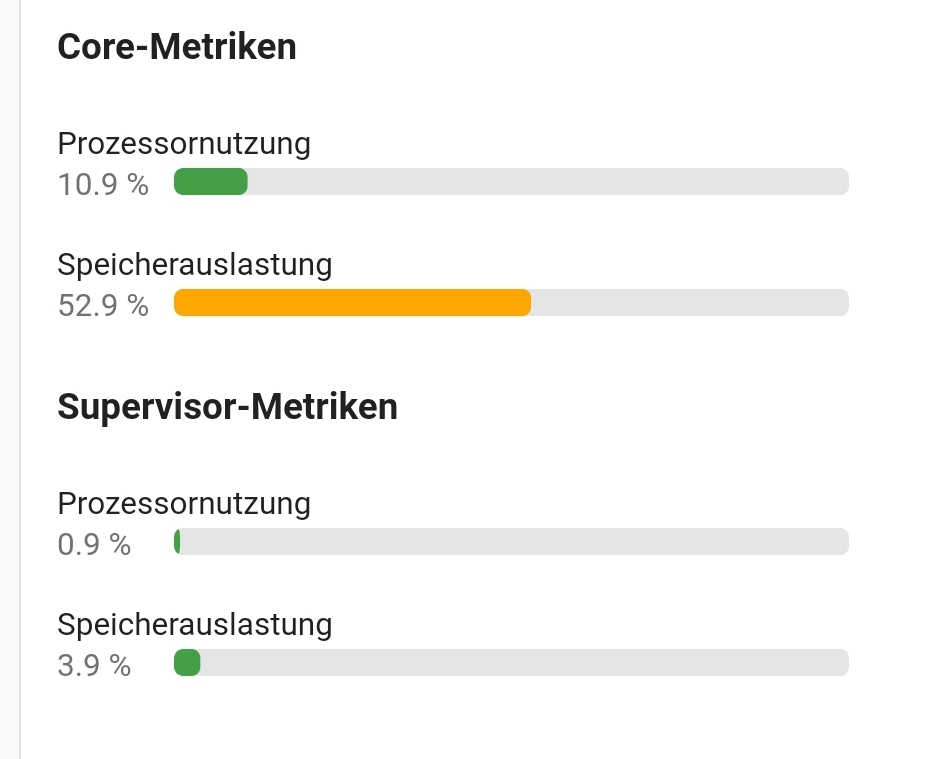This screenshot has width=944, height=759.
Task: Select the 52.9 % memory value
Action: point(103,305)
